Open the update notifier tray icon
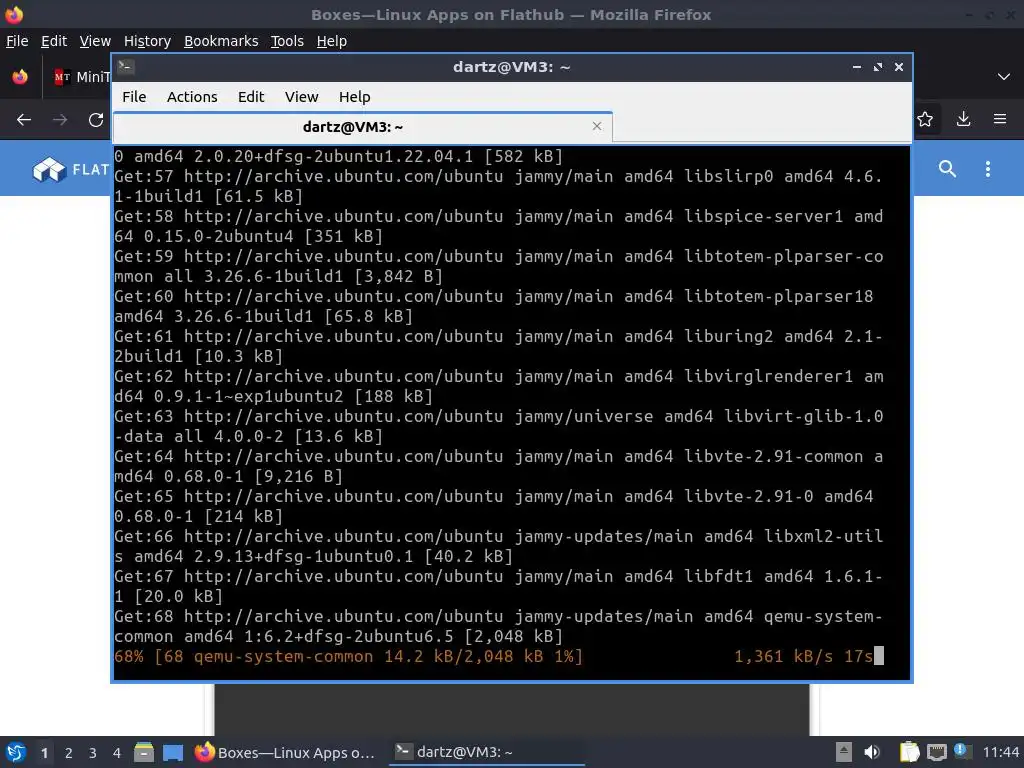 coord(962,751)
